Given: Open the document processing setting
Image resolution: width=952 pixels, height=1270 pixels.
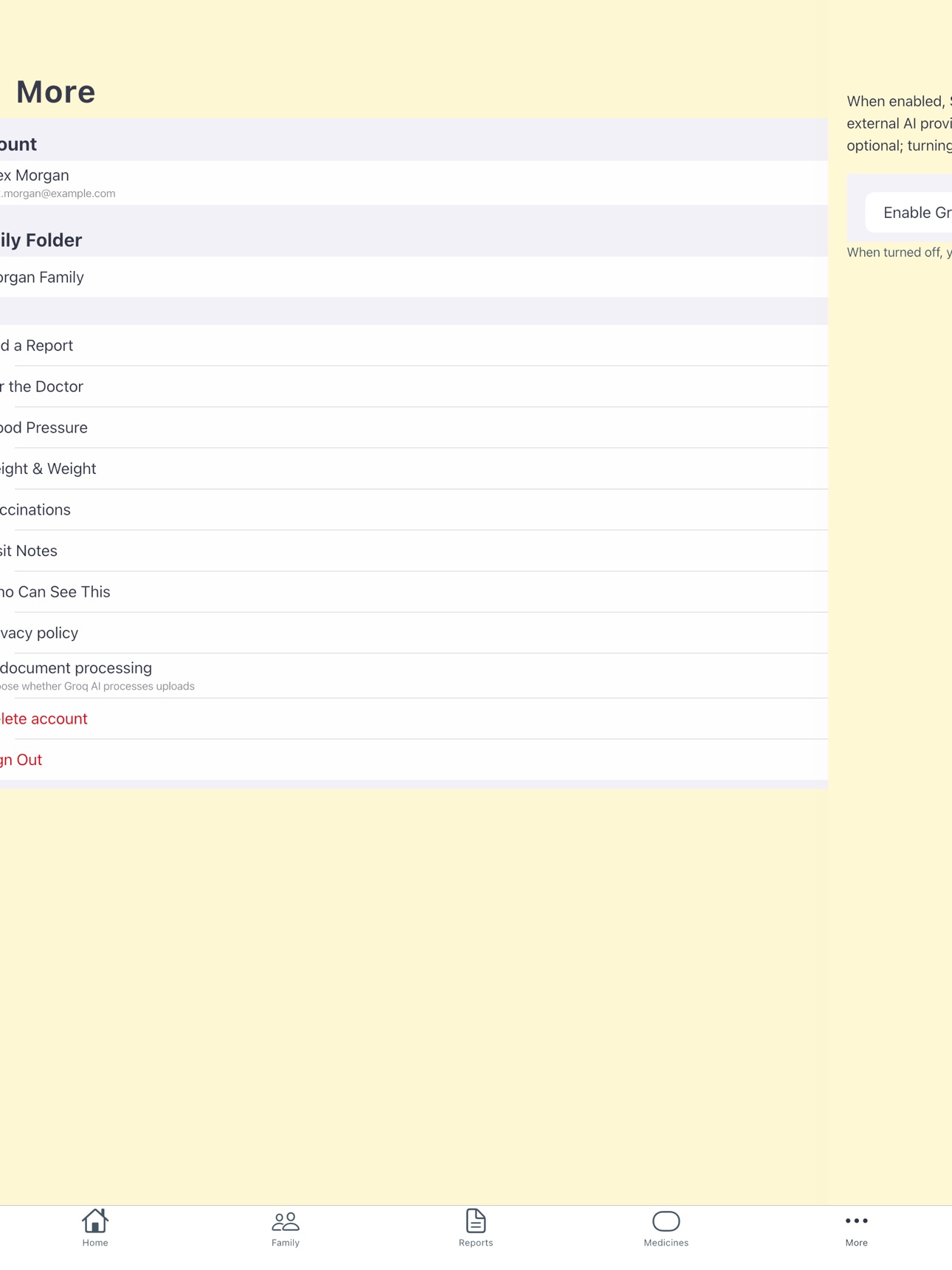Looking at the screenshot, I should point(414,676).
